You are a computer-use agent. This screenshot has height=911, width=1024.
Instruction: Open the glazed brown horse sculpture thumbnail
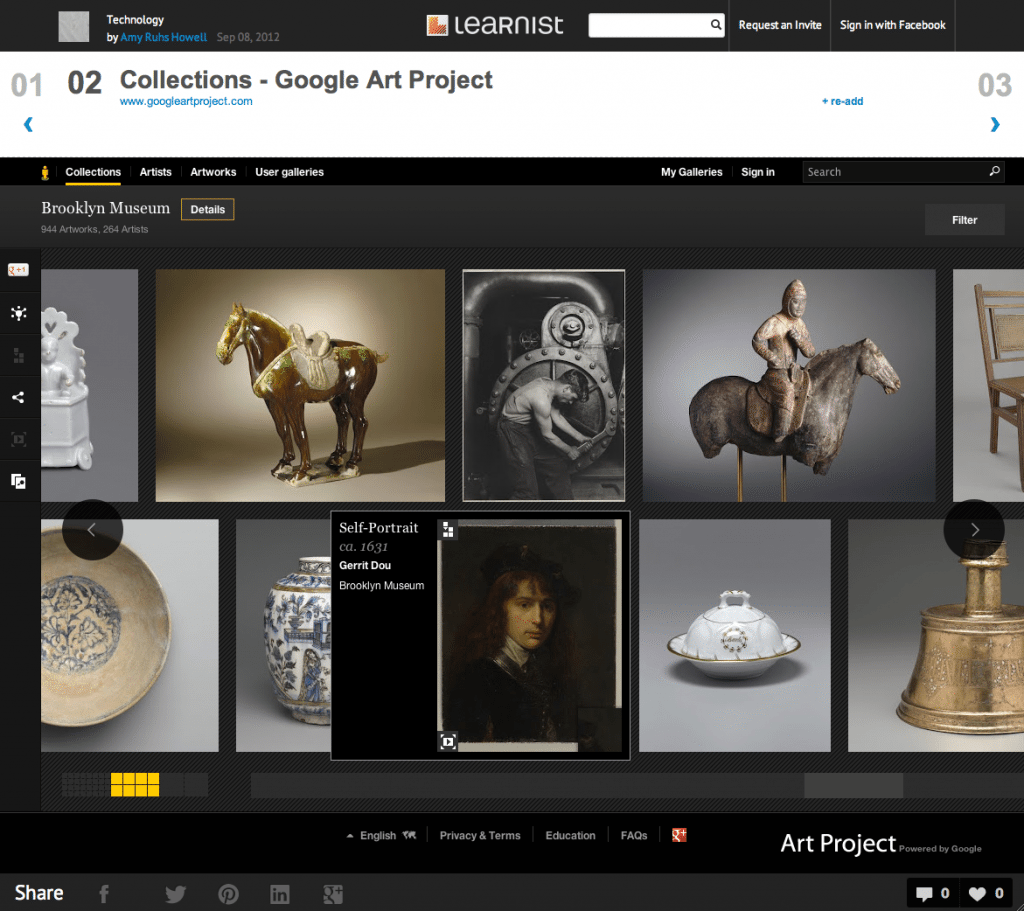point(300,385)
